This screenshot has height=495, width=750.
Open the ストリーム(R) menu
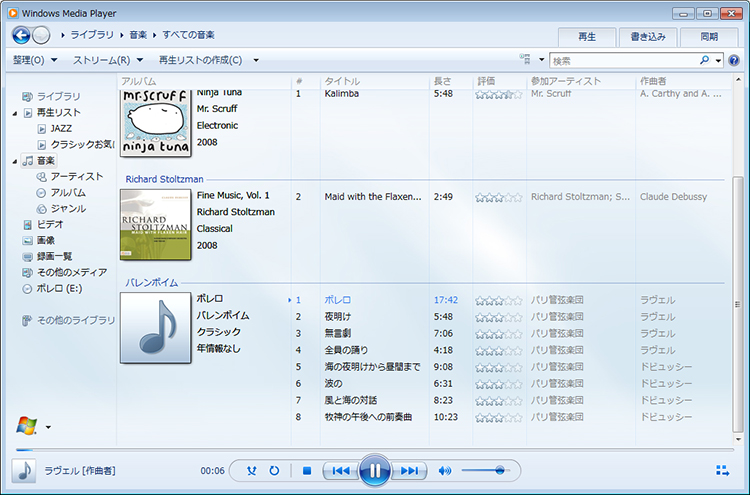[108, 60]
